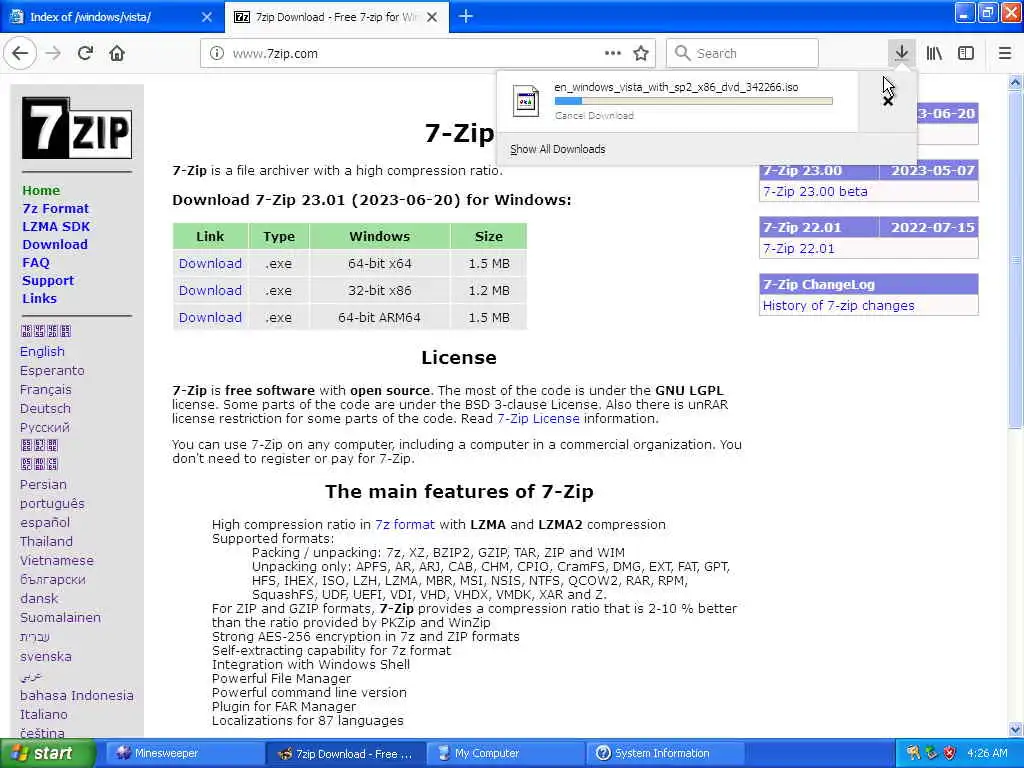Click the forward navigation arrow
The height and width of the screenshot is (768, 1024).
pos(53,53)
